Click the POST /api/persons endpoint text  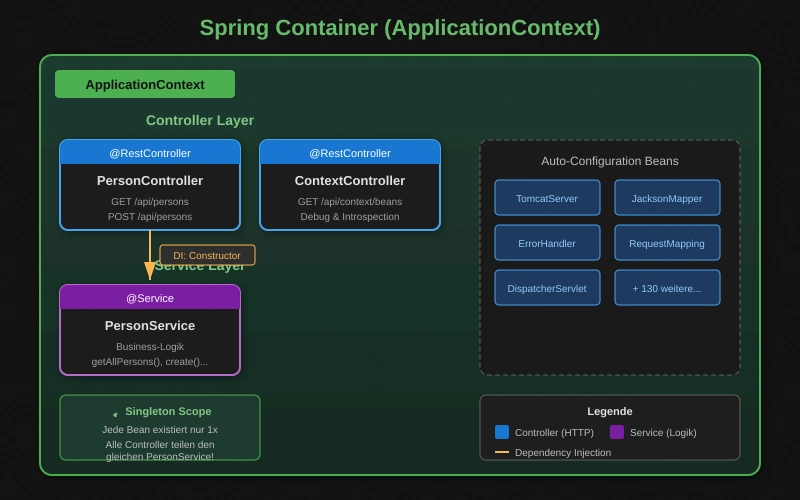[150, 216]
